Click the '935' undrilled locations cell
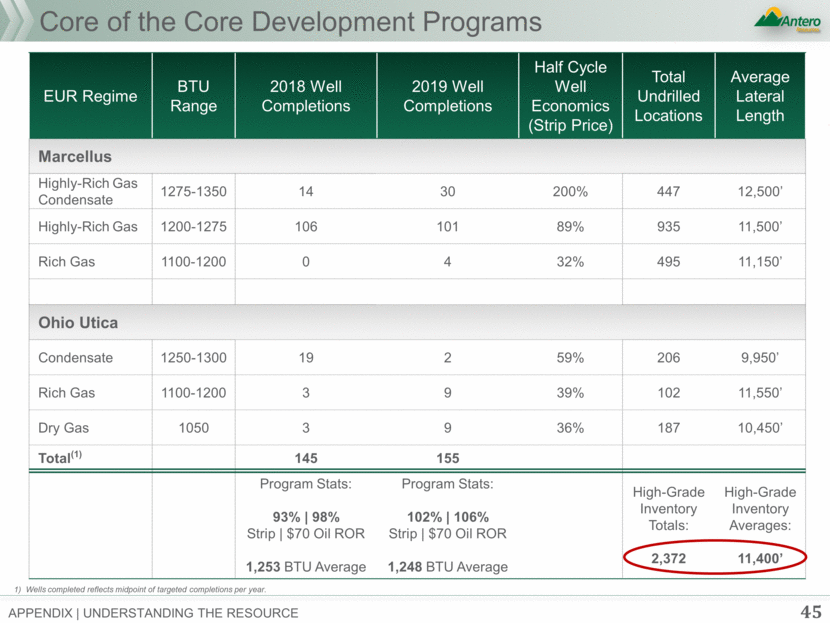Screen dimensions: 830x623 pos(669,227)
